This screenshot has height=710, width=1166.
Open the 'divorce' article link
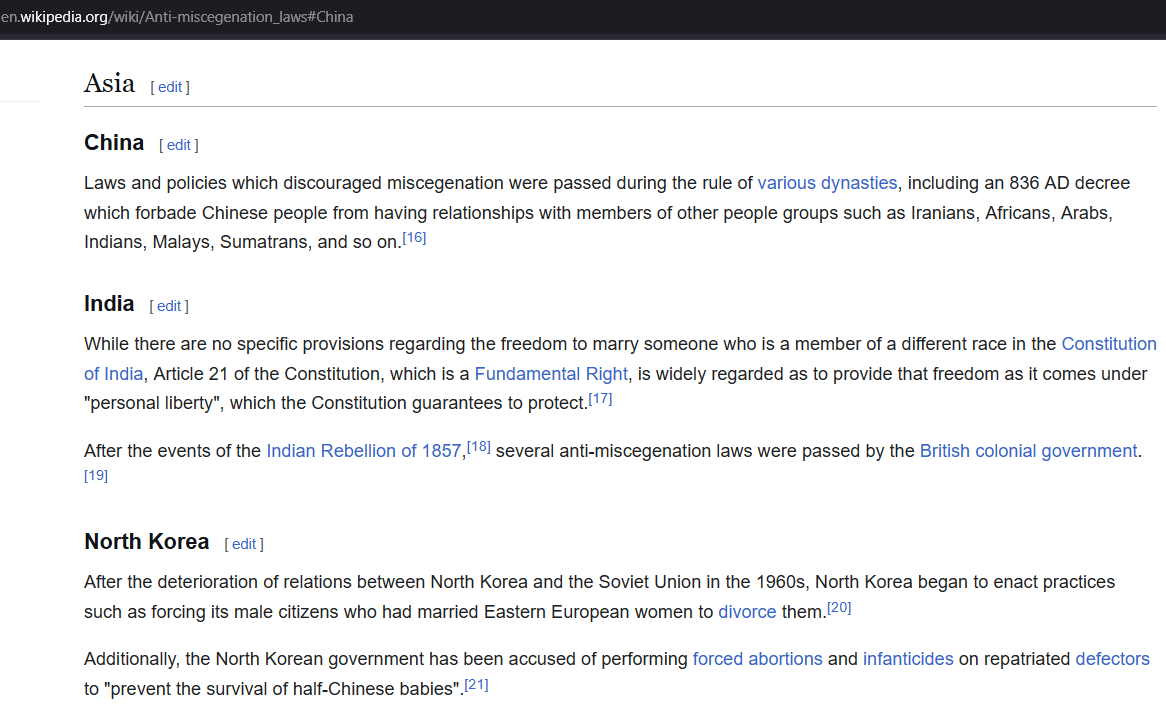747,611
